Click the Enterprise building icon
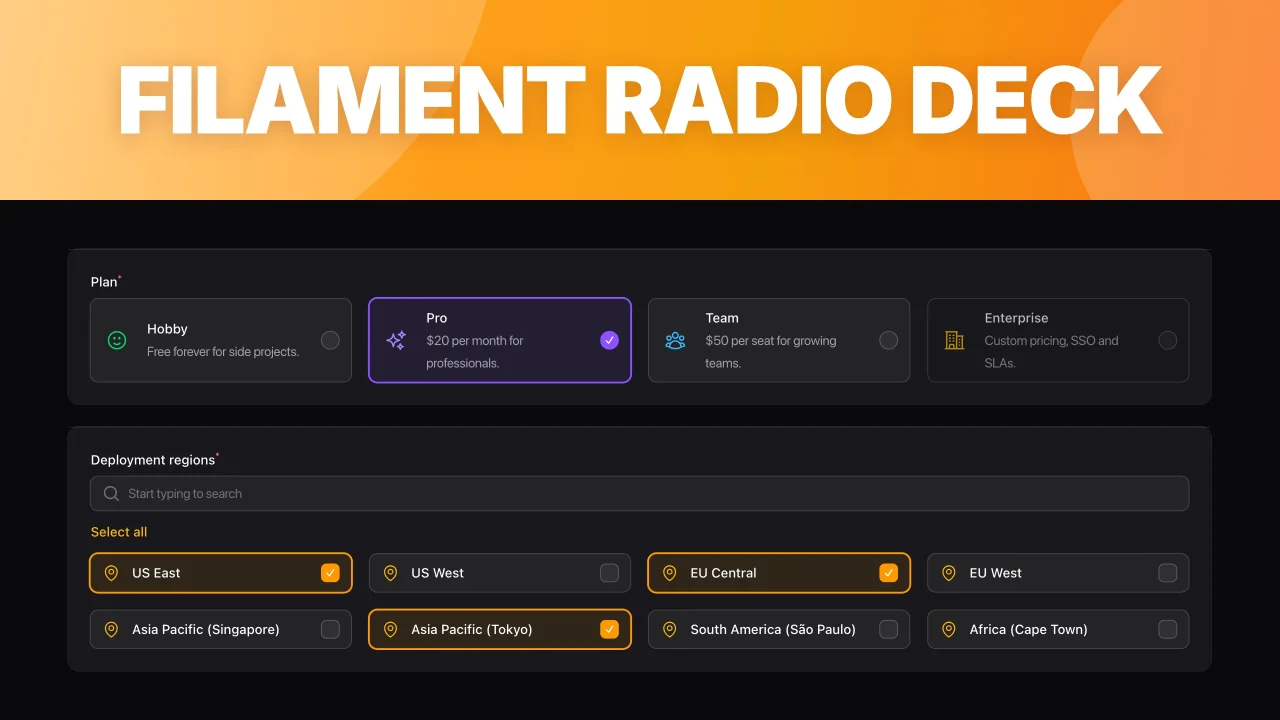This screenshot has height=720, width=1280. click(x=954, y=340)
